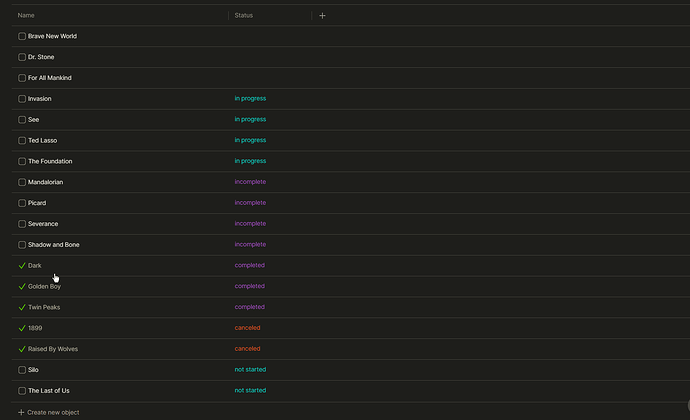Open the Brave New World entry
This screenshot has width=690, height=420.
click(x=52, y=36)
